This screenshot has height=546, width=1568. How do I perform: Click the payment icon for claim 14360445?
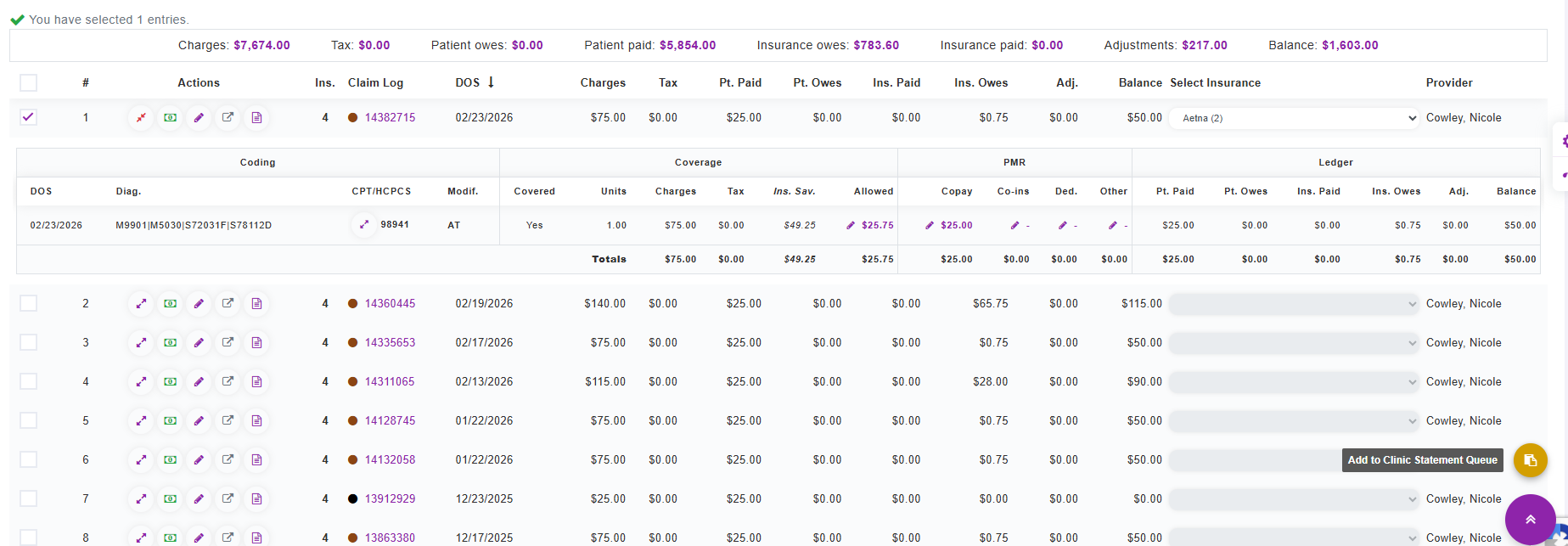pos(170,303)
